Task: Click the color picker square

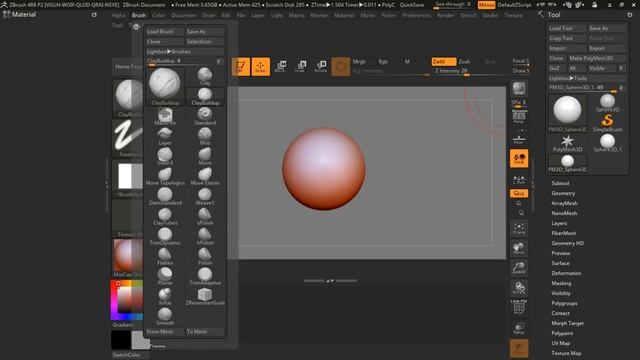Action: click(x=126, y=299)
